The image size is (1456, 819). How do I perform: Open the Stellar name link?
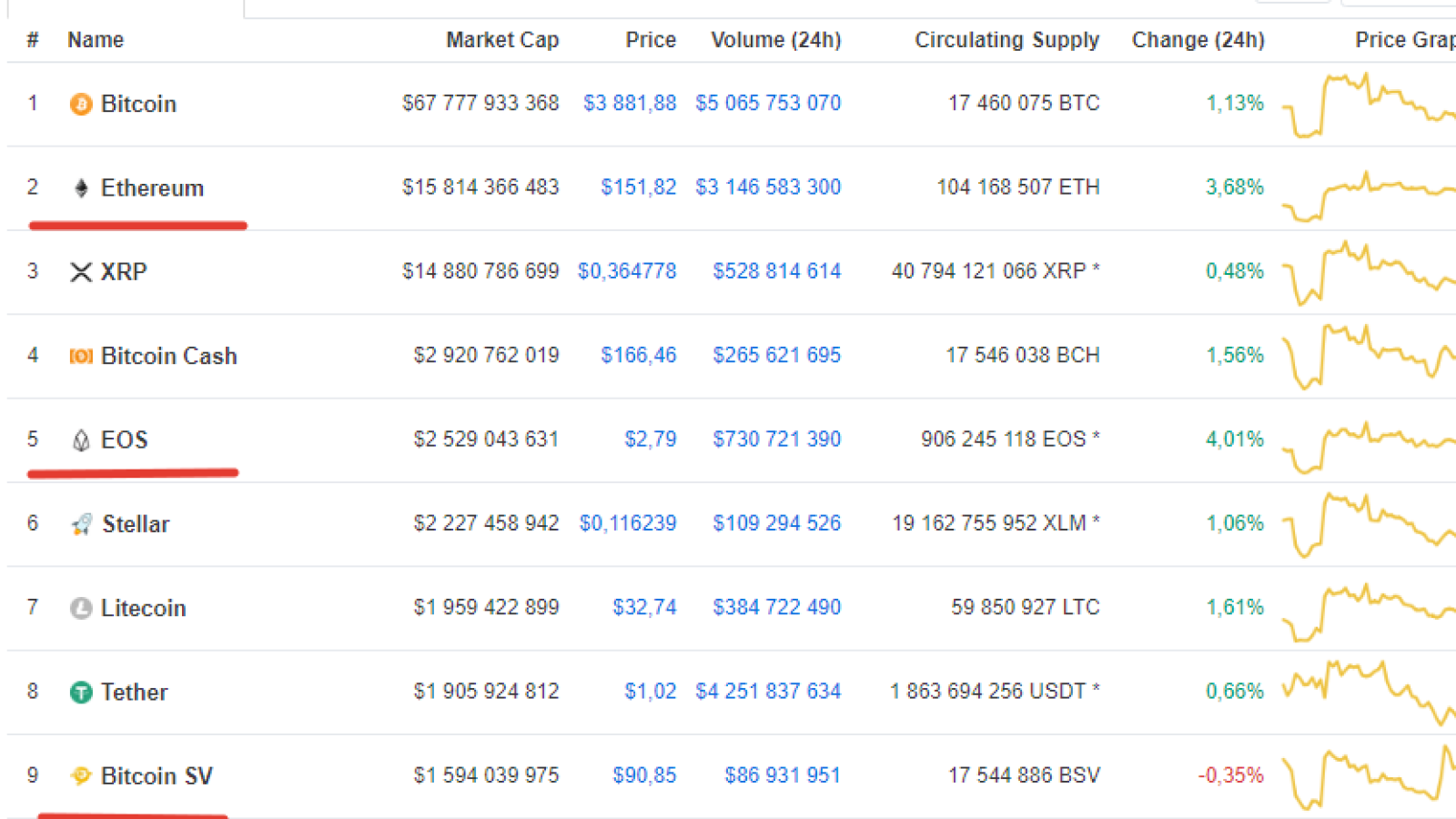[136, 524]
